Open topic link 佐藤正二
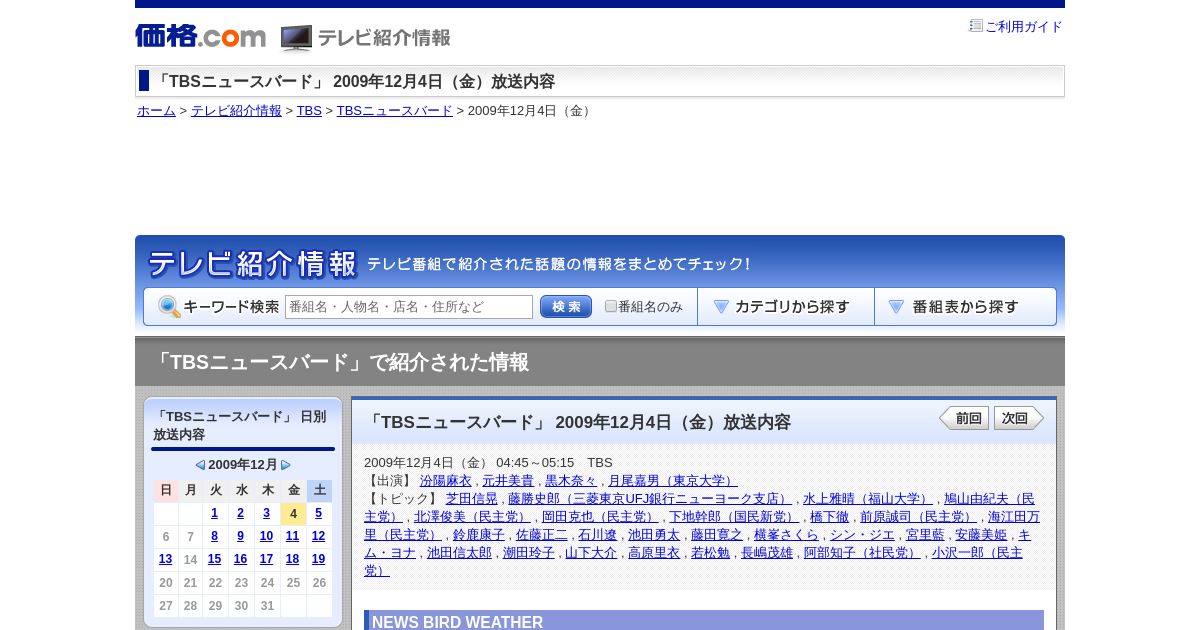 [x=542, y=535]
